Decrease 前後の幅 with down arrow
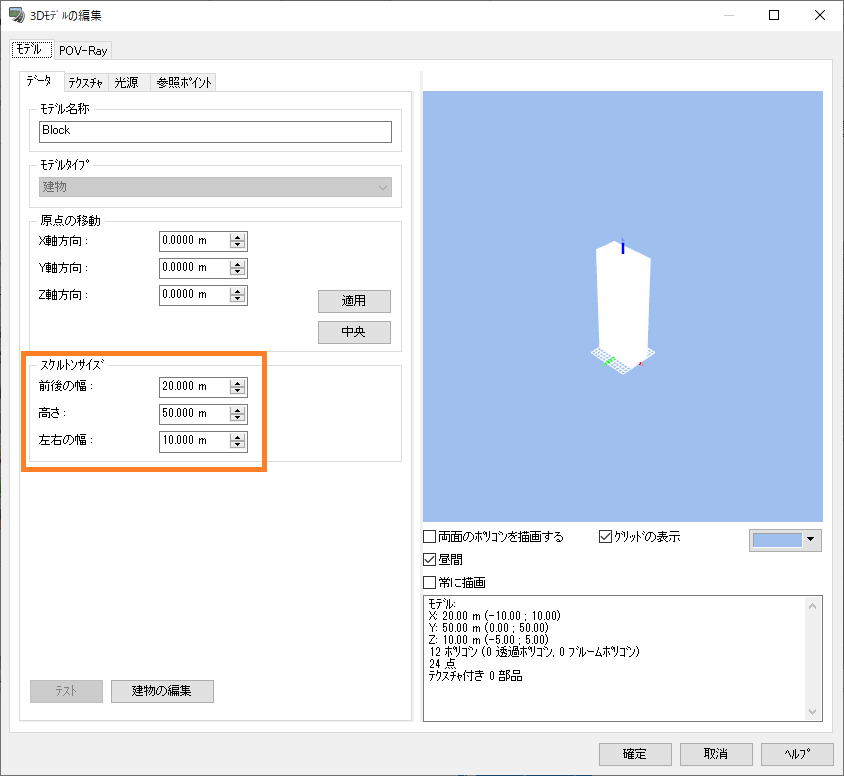Image resolution: width=844 pixels, height=776 pixels. click(x=237, y=391)
